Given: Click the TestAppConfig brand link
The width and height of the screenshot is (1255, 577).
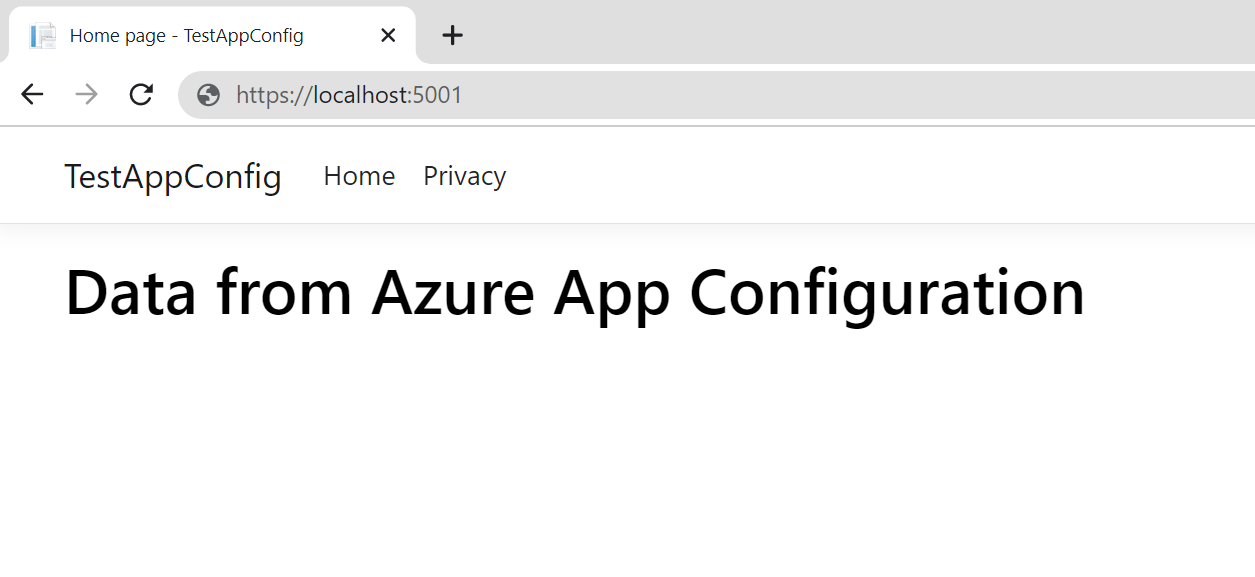Looking at the screenshot, I should click(x=172, y=176).
